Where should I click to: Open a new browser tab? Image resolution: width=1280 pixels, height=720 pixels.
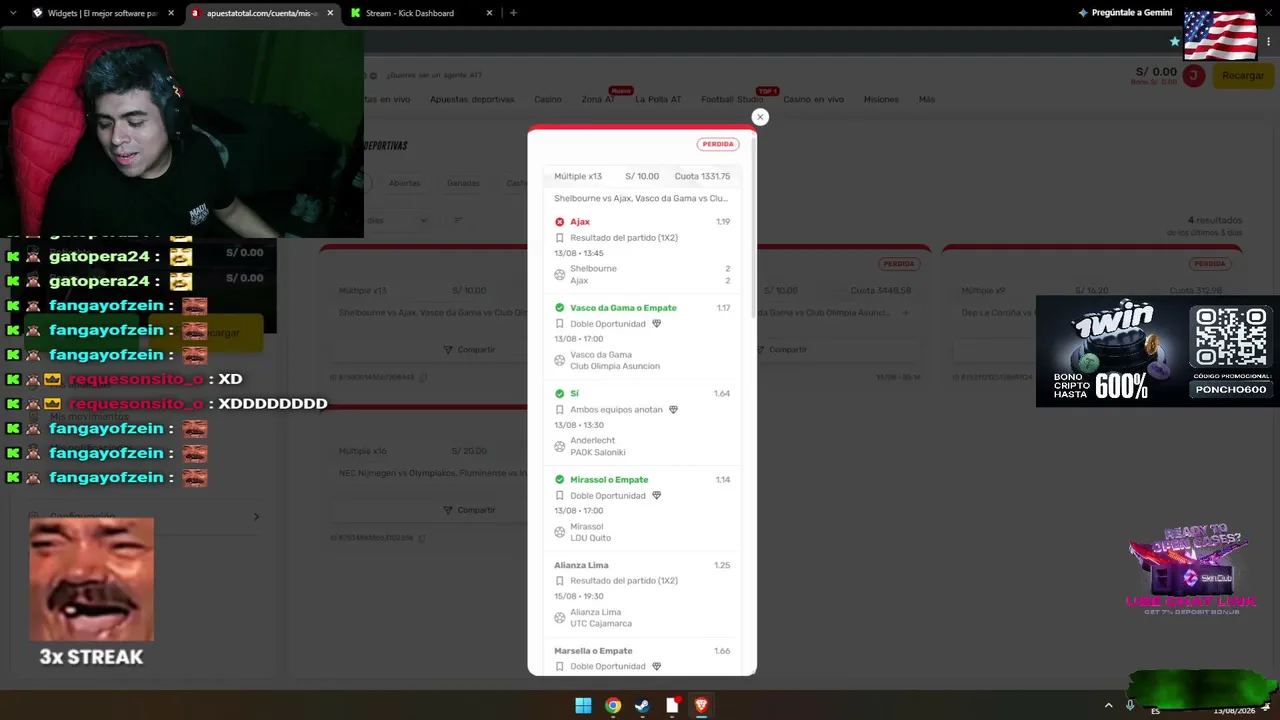click(513, 13)
